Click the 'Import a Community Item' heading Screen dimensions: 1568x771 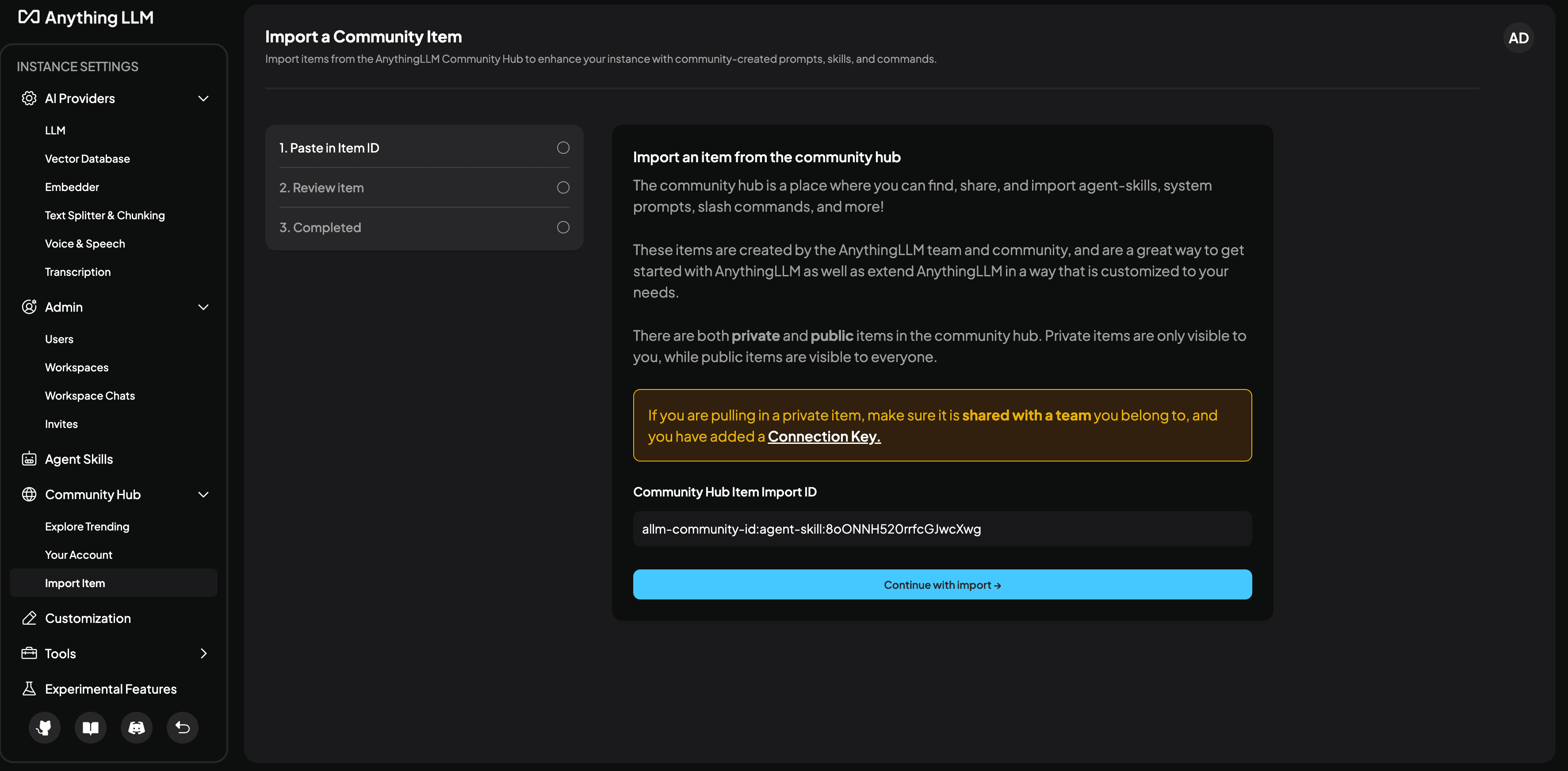(x=363, y=37)
